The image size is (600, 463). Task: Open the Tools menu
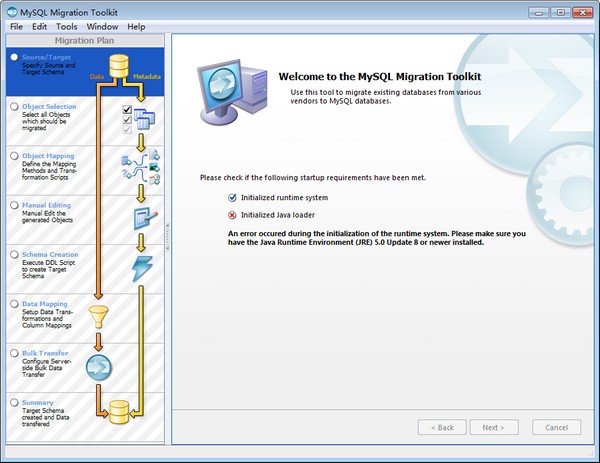pyautogui.click(x=67, y=27)
